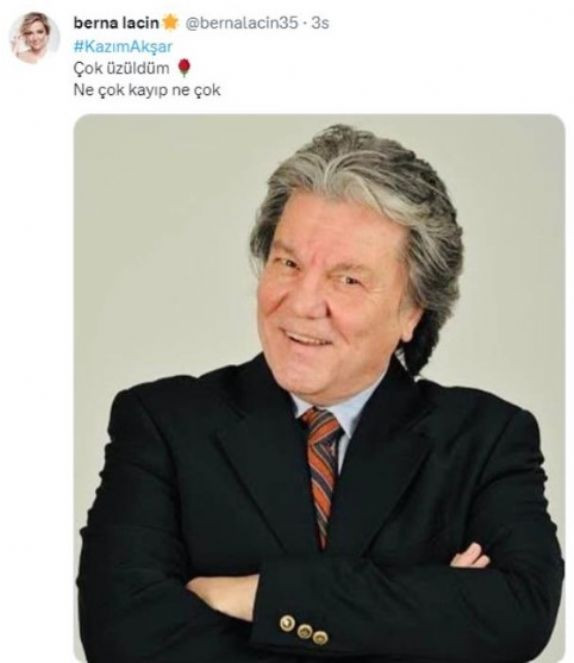Click the line 'Ne çok kayıp ne çok'
This screenshot has width=574, height=663.
click(x=147, y=90)
